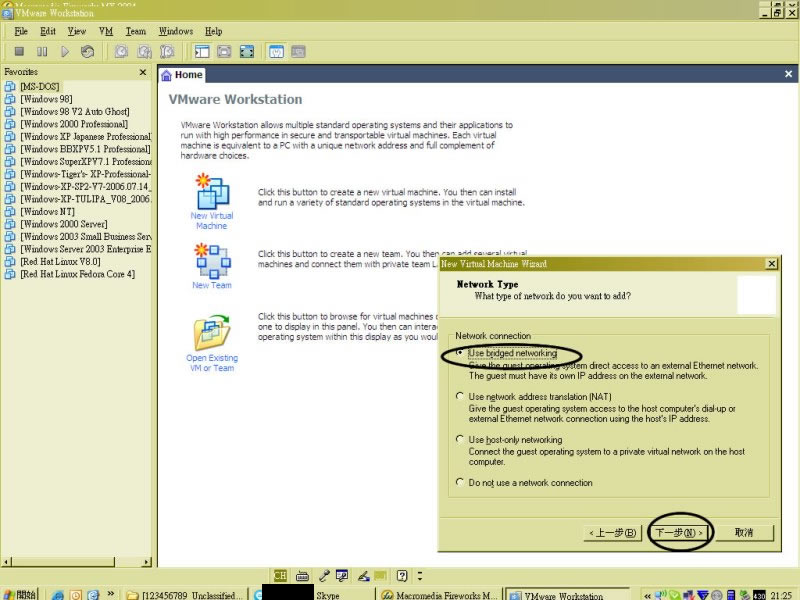The image size is (800, 600).
Task: Click the CH language bar indicator
Action: 280,576
